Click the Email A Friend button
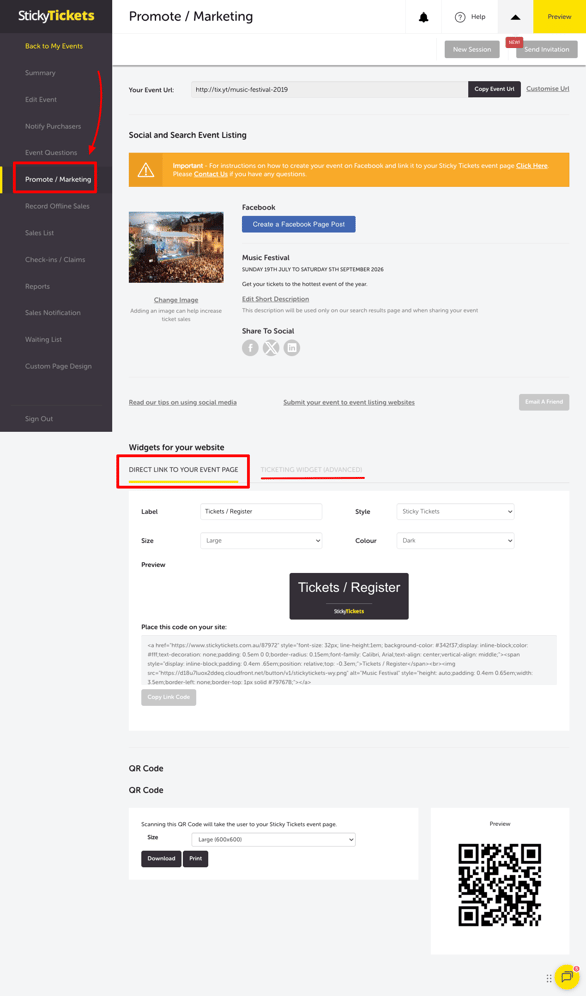Viewport: 586px width, 996px height. coord(543,402)
